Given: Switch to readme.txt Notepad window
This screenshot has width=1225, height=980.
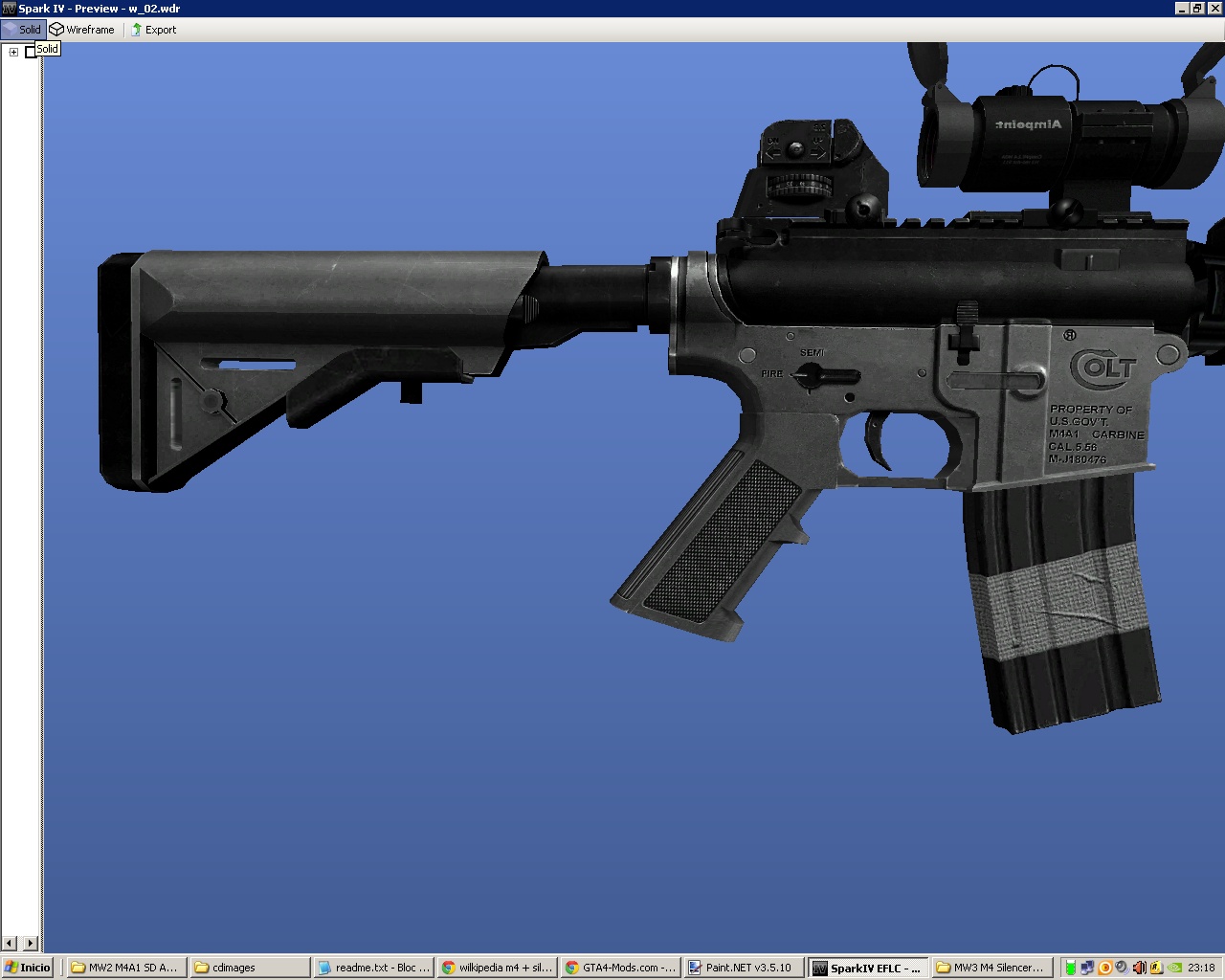Looking at the screenshot, I should click(373, 968).
